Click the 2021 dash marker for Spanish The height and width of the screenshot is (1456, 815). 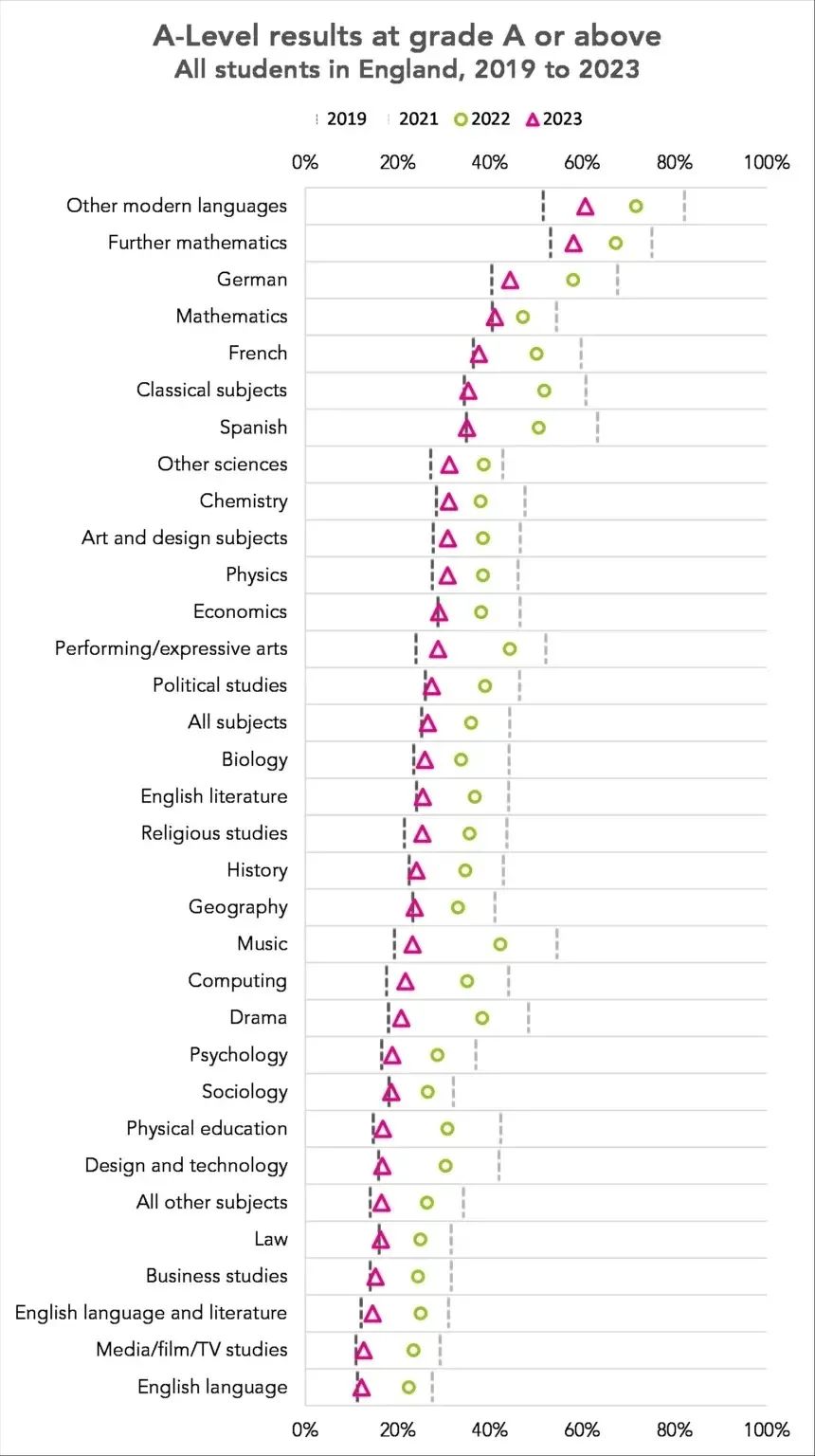(x=597, y=428)
